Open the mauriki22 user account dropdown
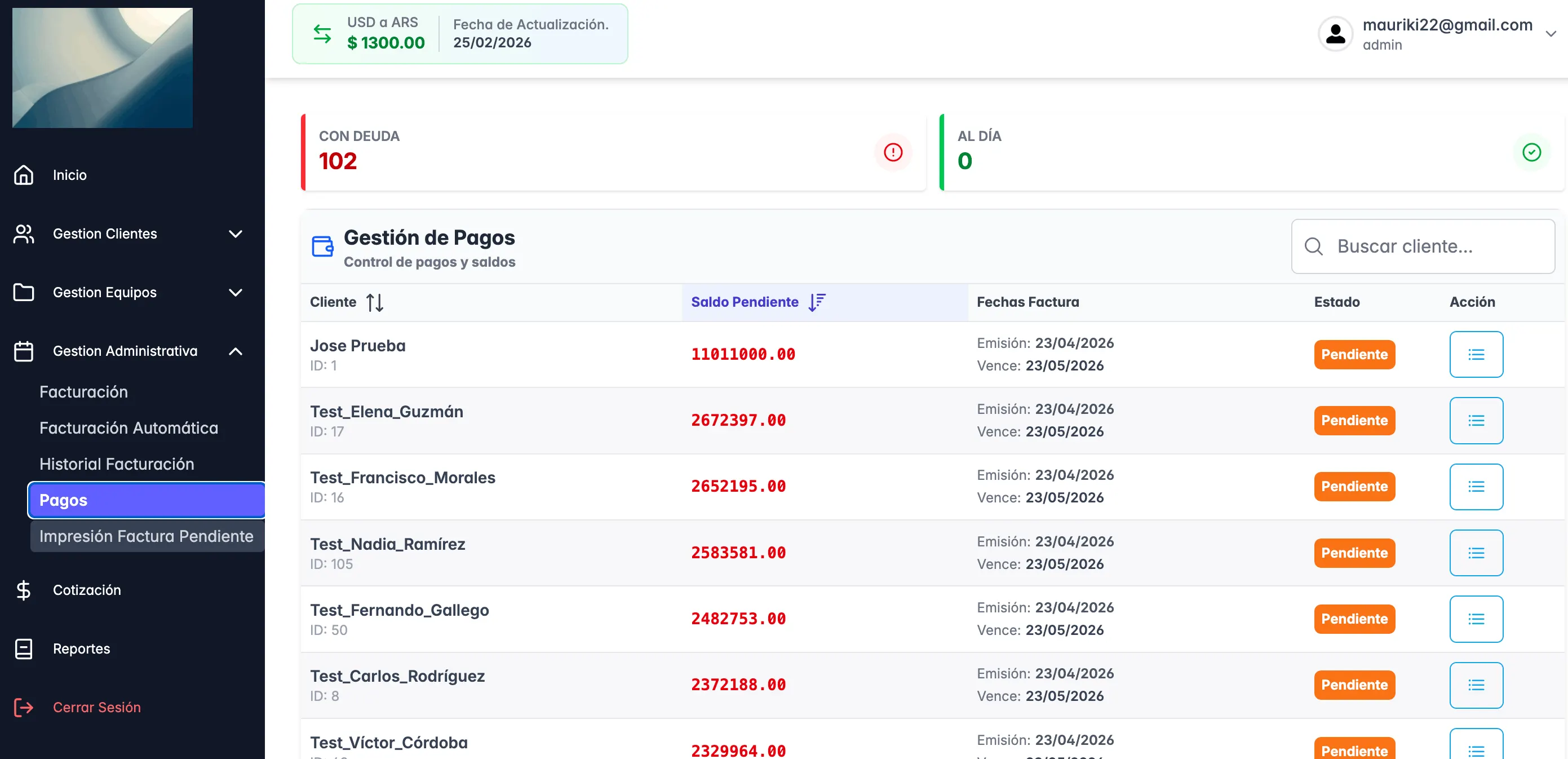The image size is (1568, 759). [1550, 34]
